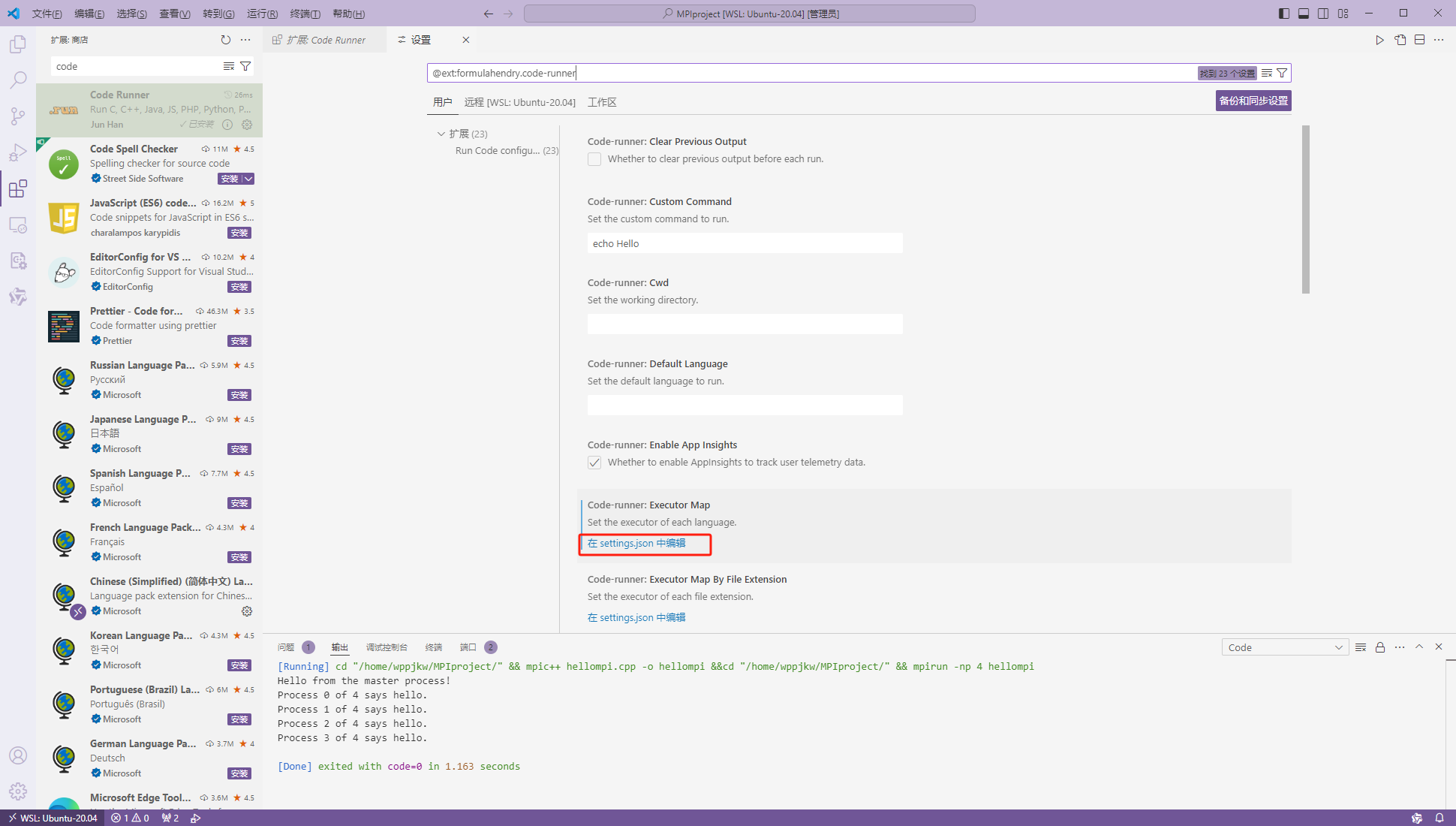Open the Manage gear in activity bar
This screenshot has height=826, width=1456.
point(18,791)
